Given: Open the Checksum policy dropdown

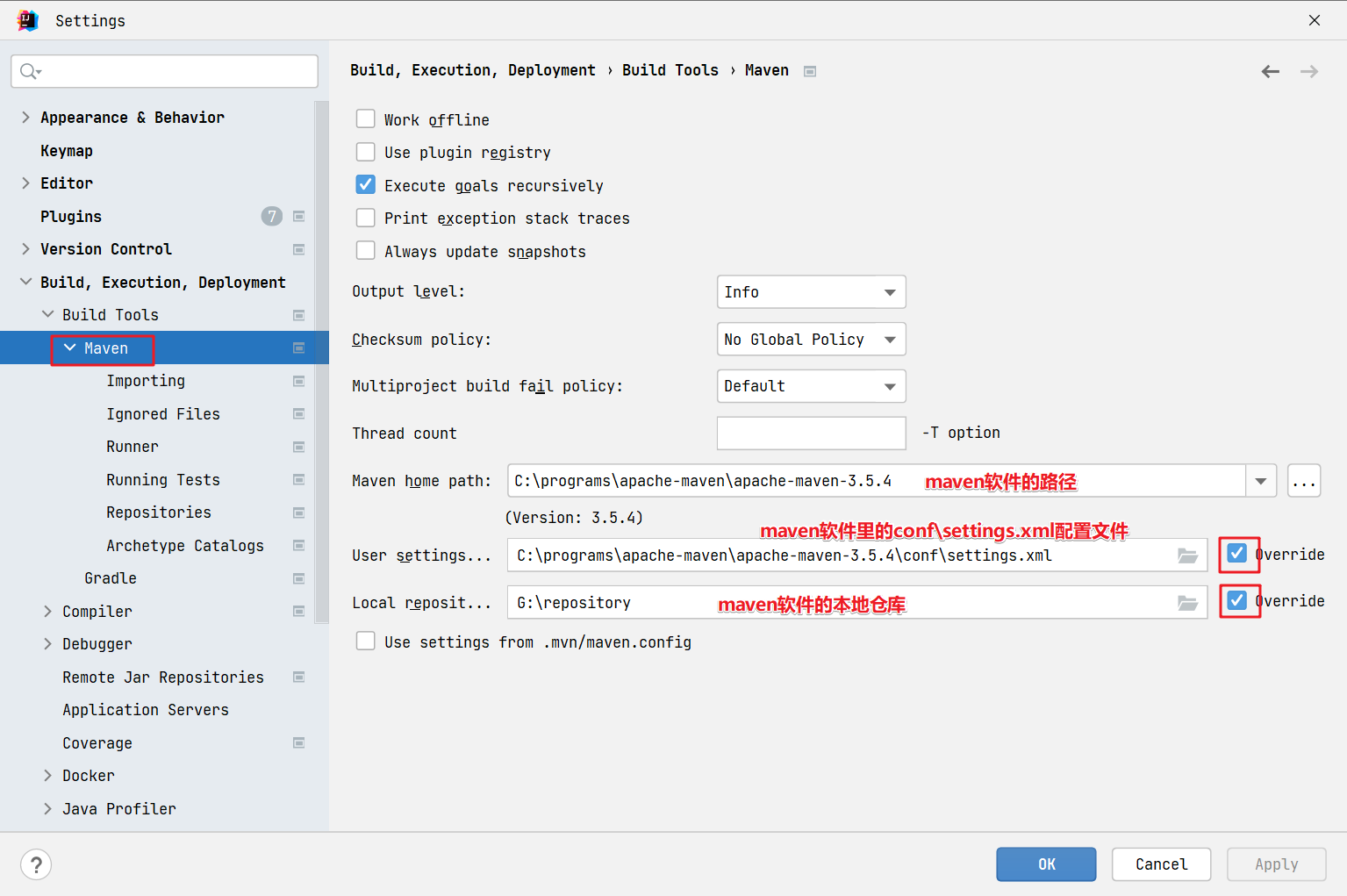Looking at the screenshot, I should [811, 340].
